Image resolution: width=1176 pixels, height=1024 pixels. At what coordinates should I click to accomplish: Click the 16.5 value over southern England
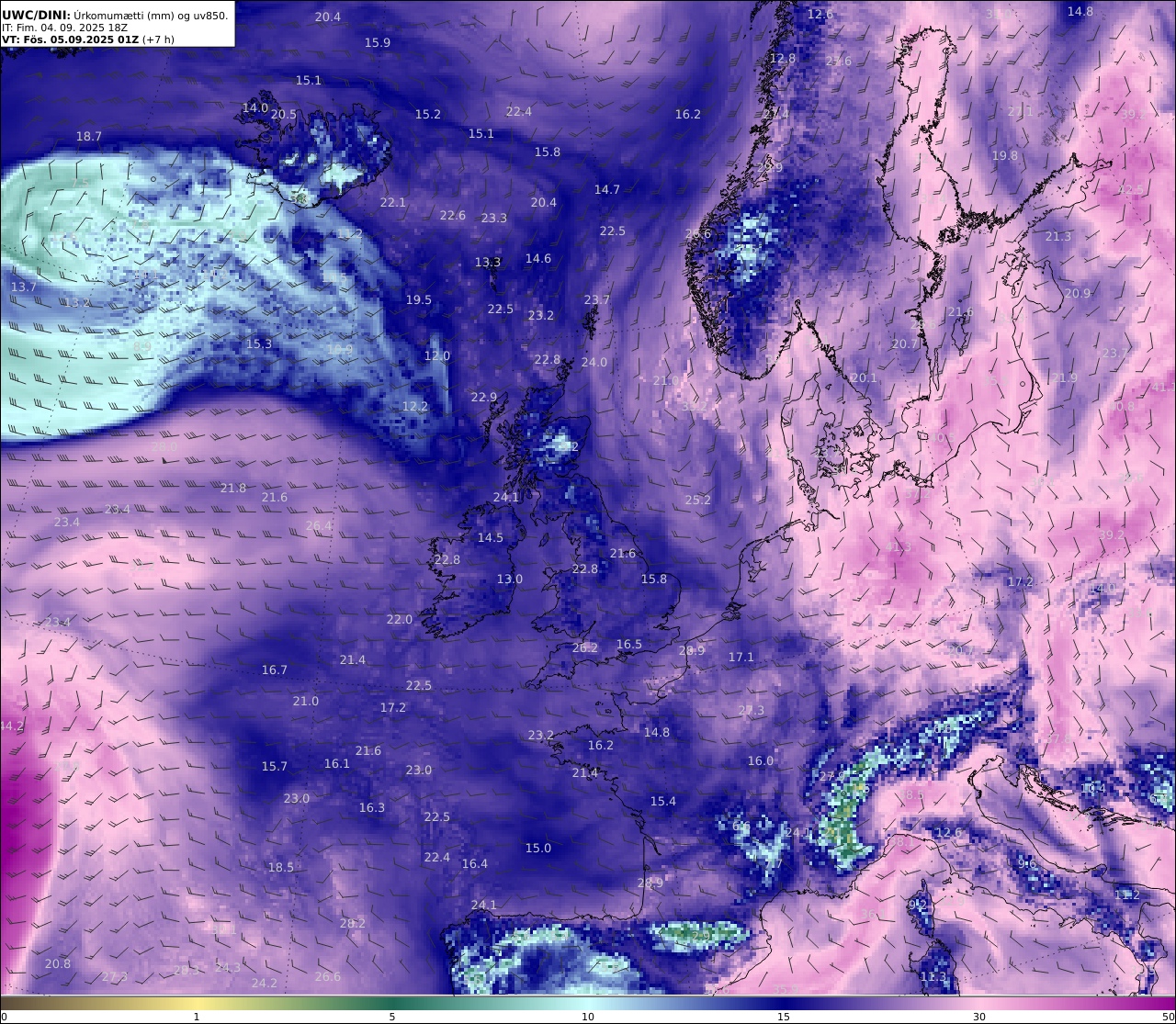click(x=629, y=645)
